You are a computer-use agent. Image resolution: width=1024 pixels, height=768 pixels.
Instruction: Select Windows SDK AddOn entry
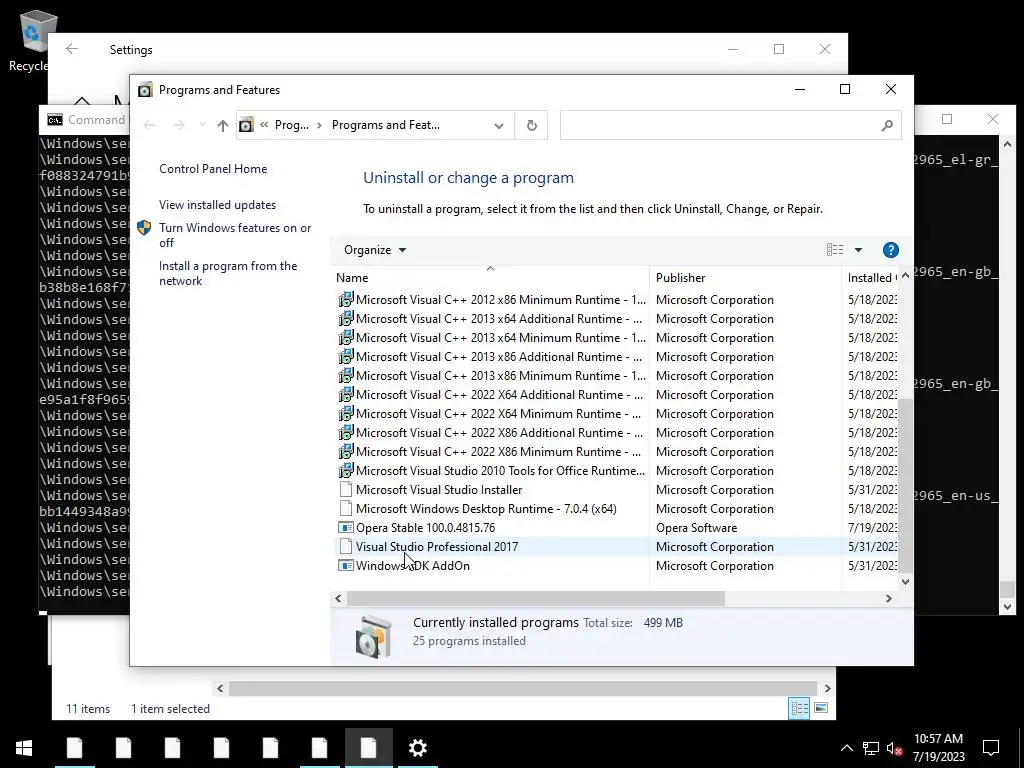413,566
